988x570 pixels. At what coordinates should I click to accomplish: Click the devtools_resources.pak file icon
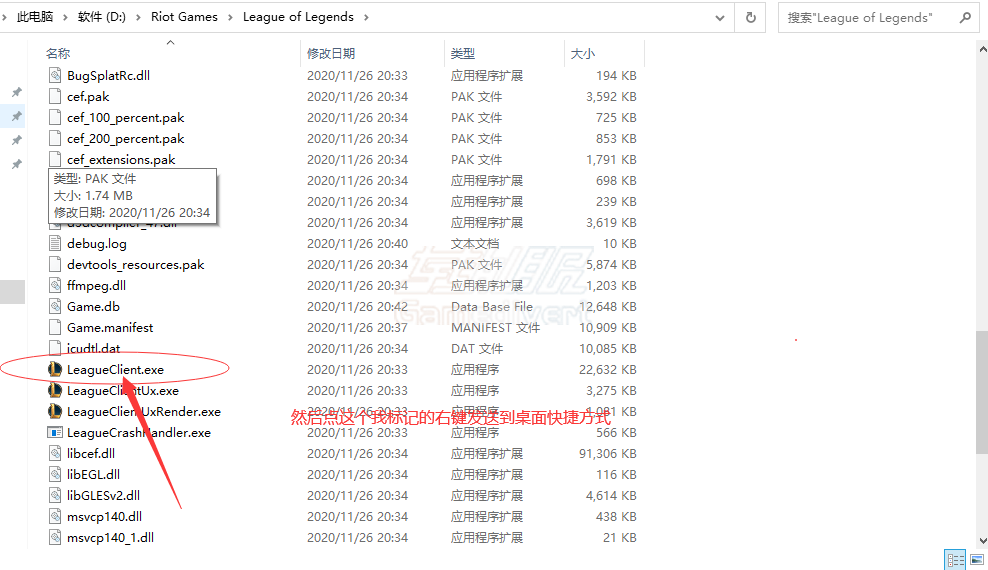tap(55, 265)
